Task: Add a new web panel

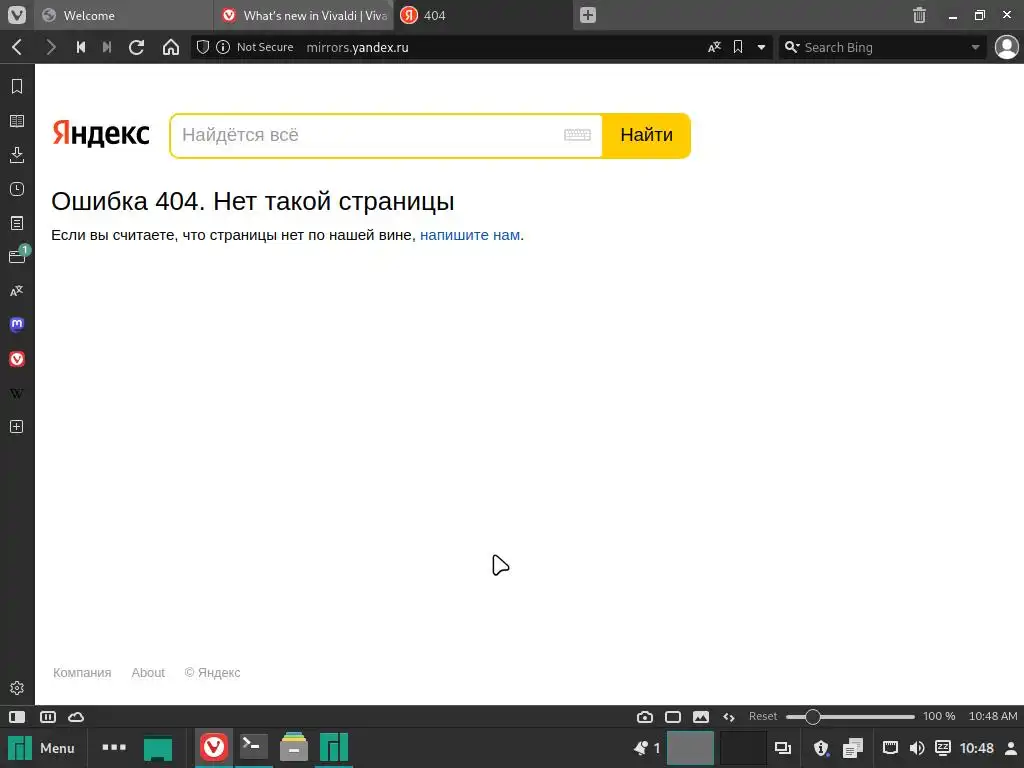Action: click(17, 426)
